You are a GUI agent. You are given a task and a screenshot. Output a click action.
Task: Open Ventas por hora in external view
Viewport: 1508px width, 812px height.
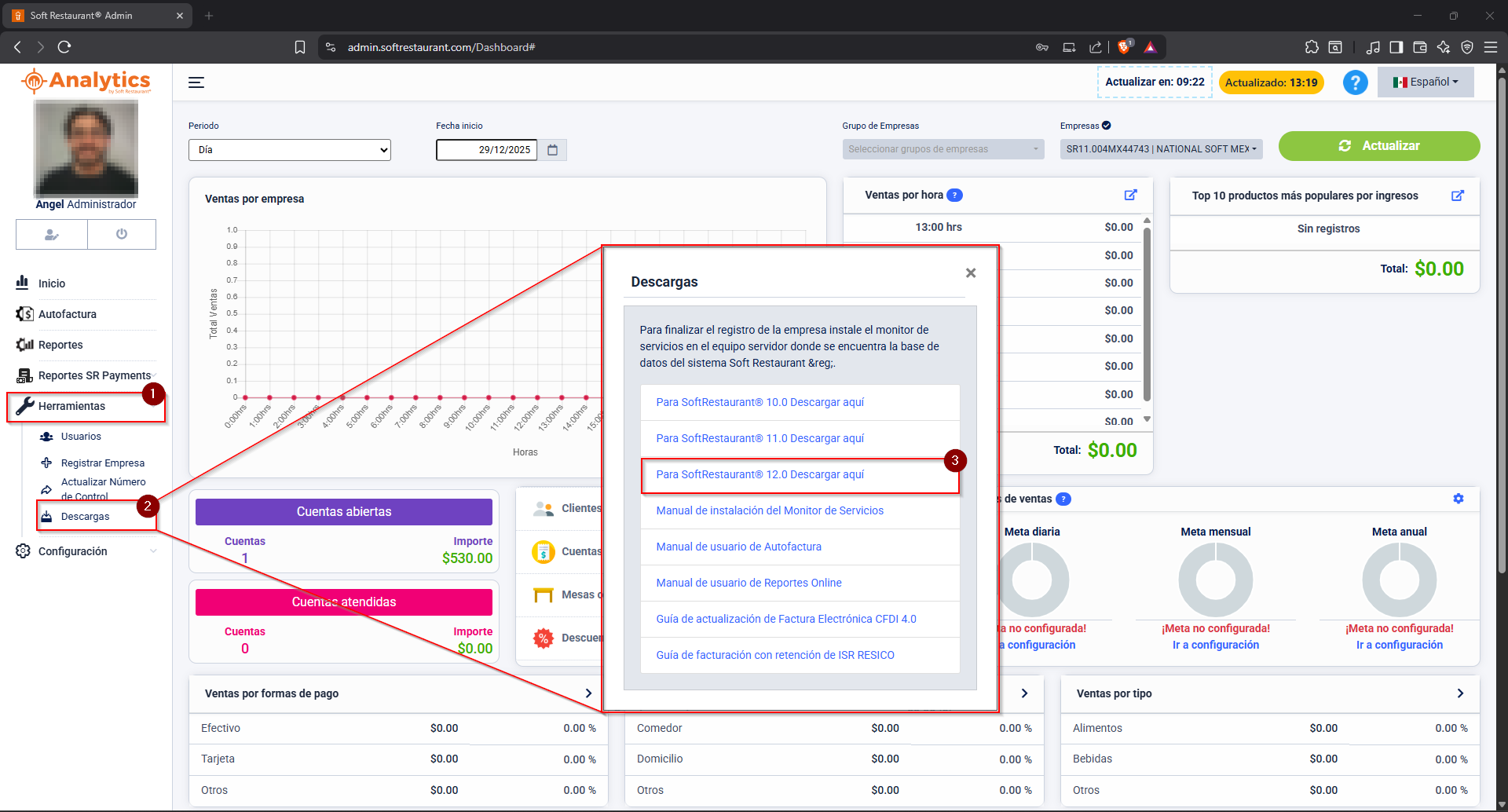[1130, 195]
